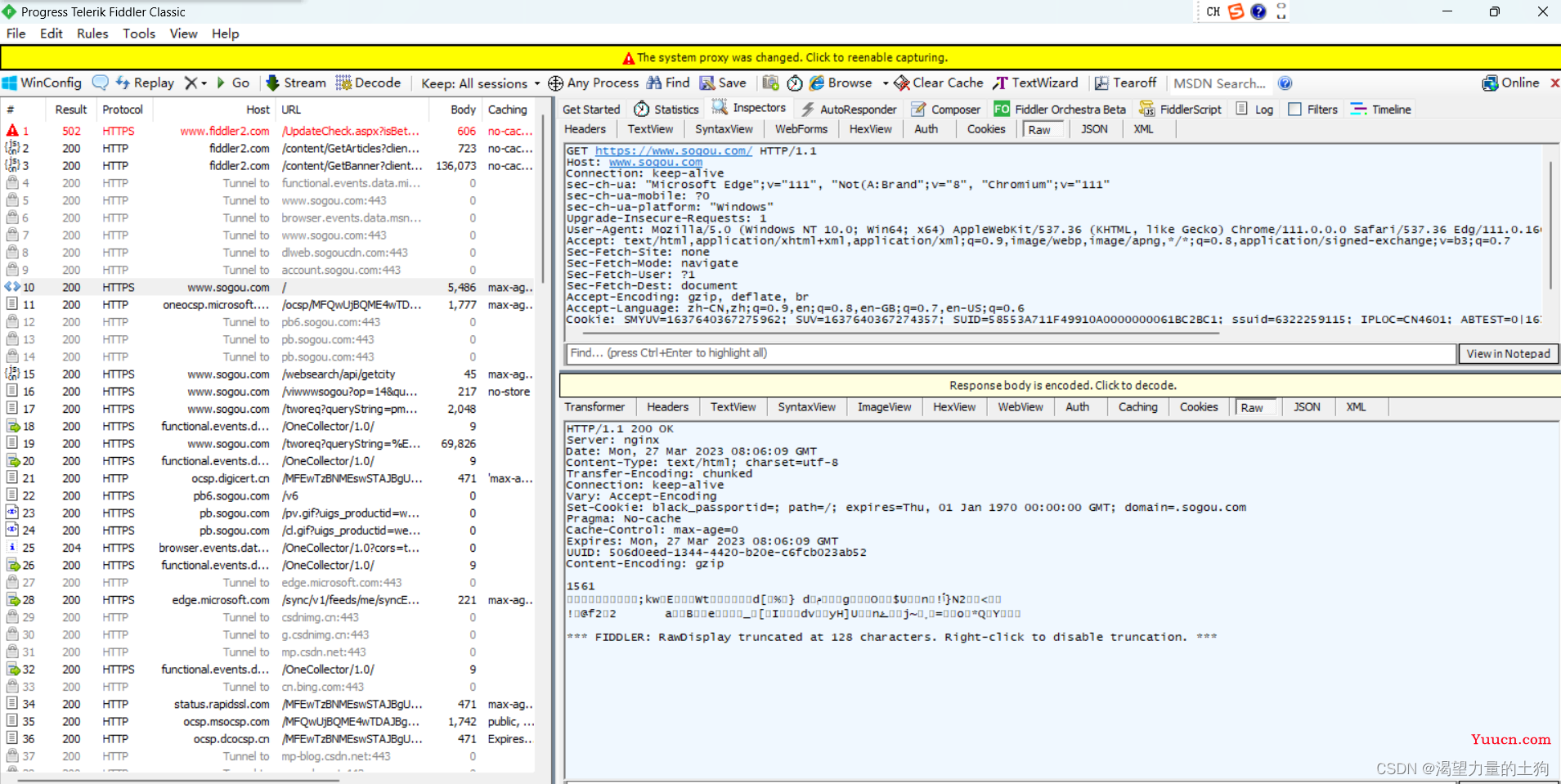This screenshot has width=1561, height=784.
Task: Select the request WebForms inspector tab
Action: coord(801,129)
